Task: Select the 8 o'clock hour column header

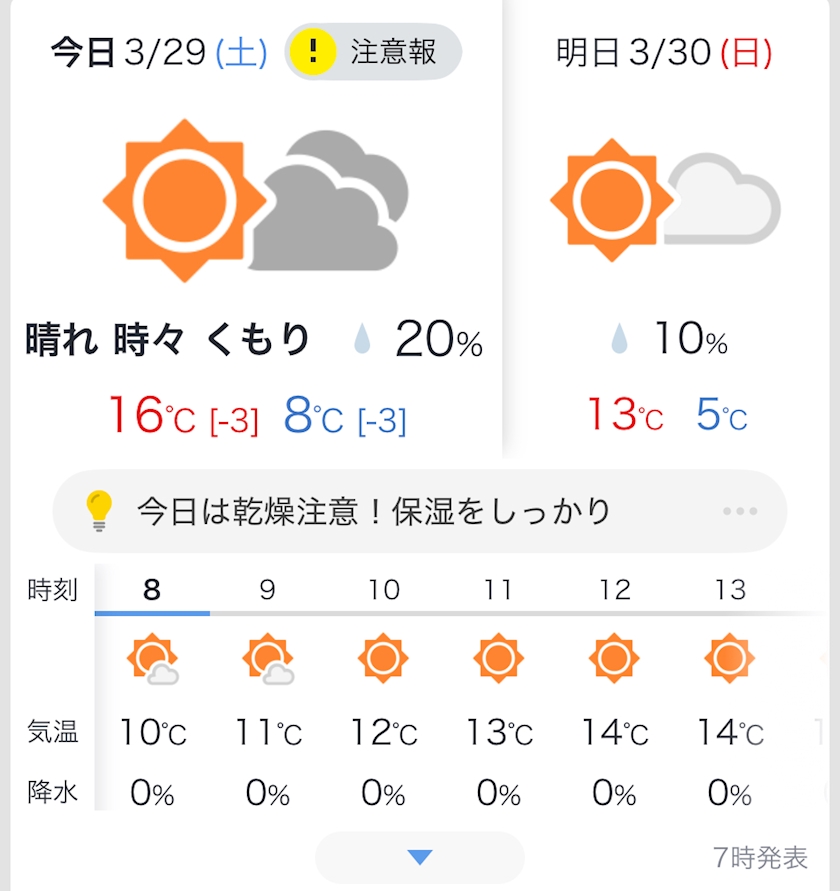Action: [152, 590]
